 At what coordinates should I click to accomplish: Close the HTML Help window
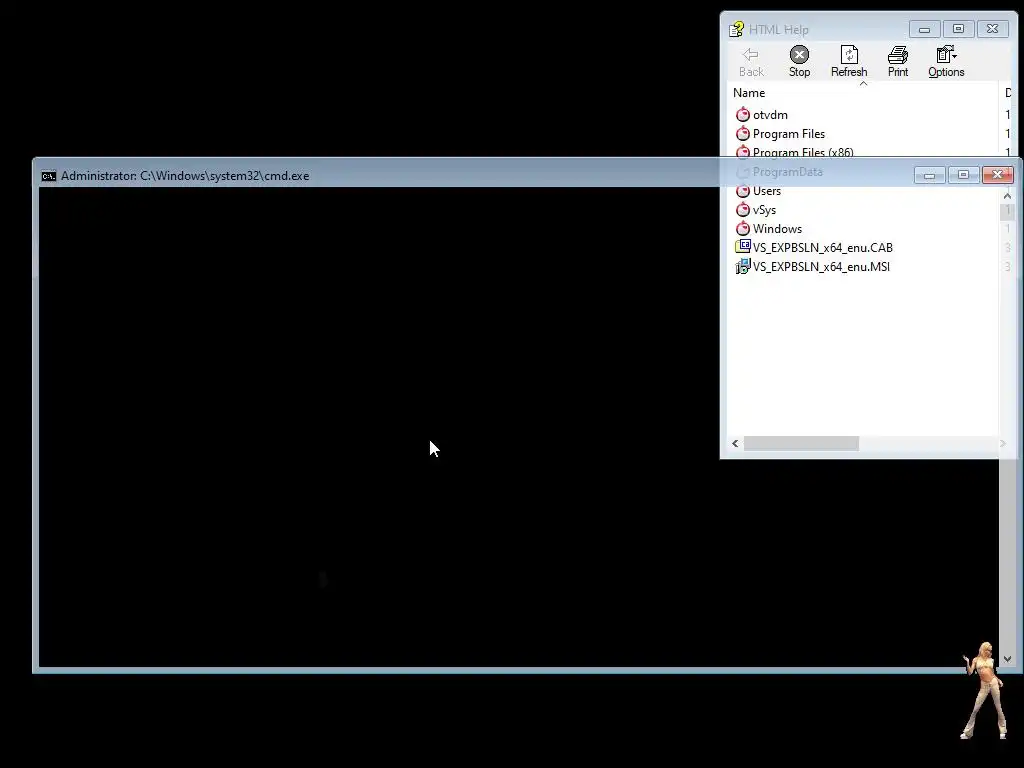993,29
